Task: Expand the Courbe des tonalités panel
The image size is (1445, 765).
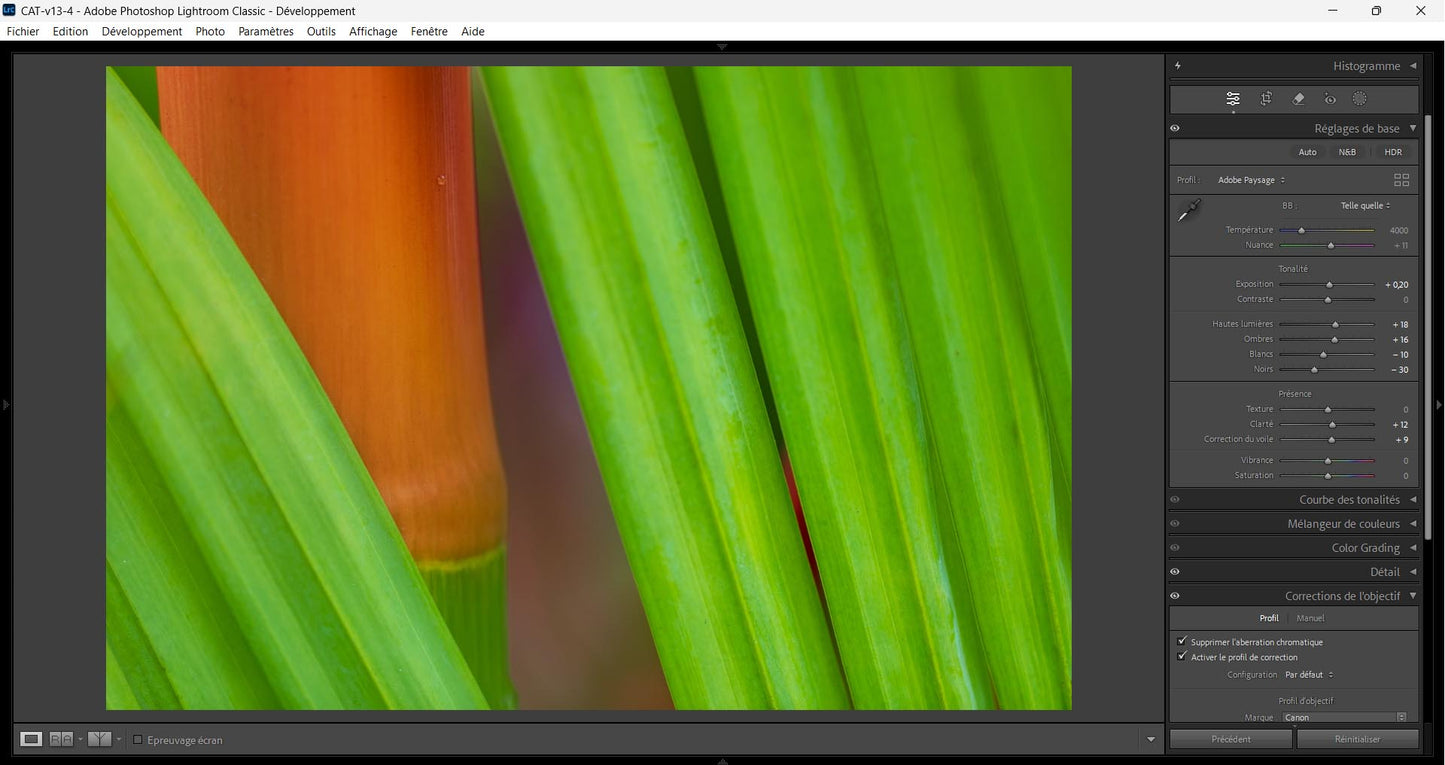Action: (1349, 499)
